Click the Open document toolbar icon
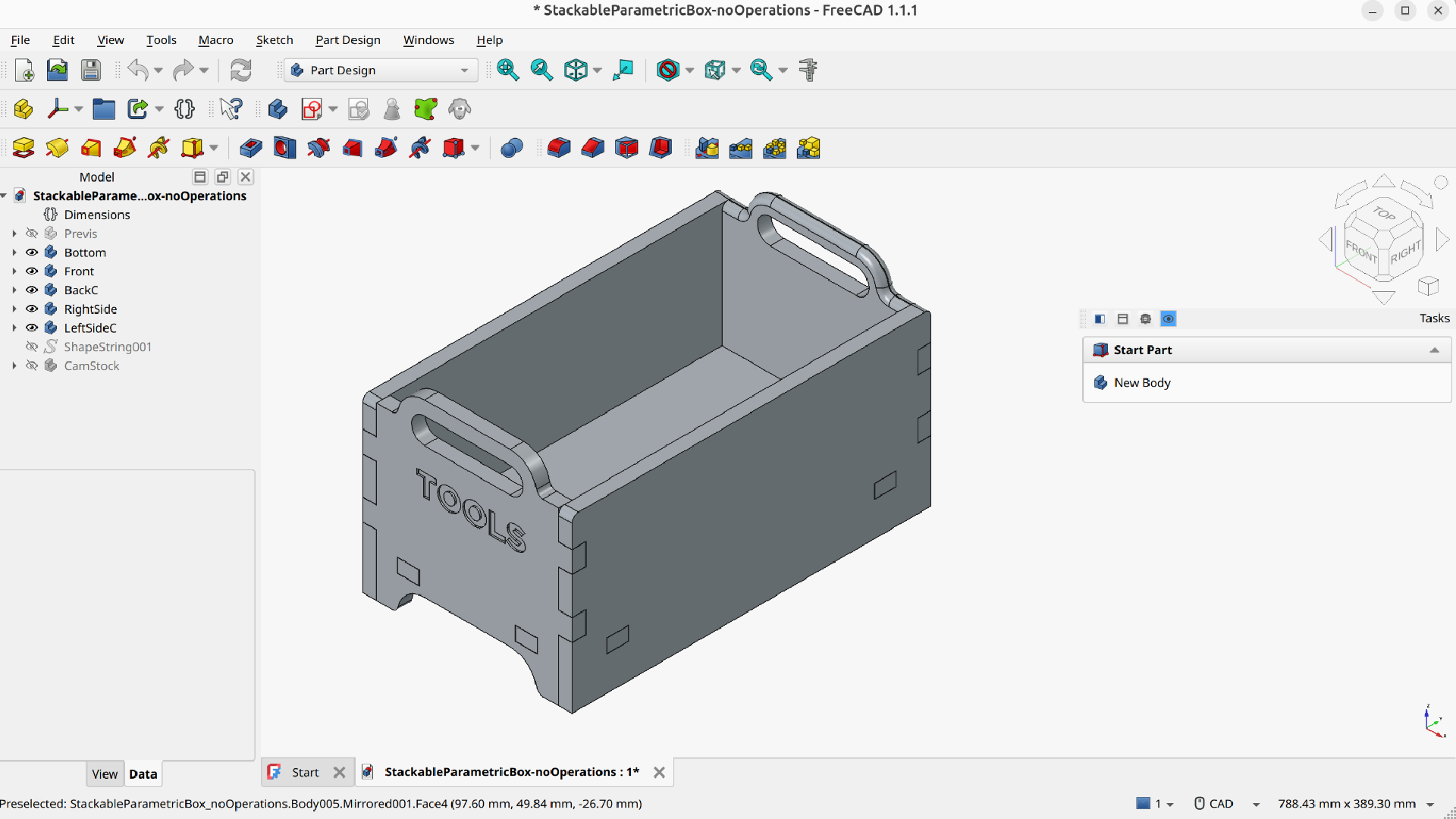Viewport: 1456px width, 819px height. point(58,71)
